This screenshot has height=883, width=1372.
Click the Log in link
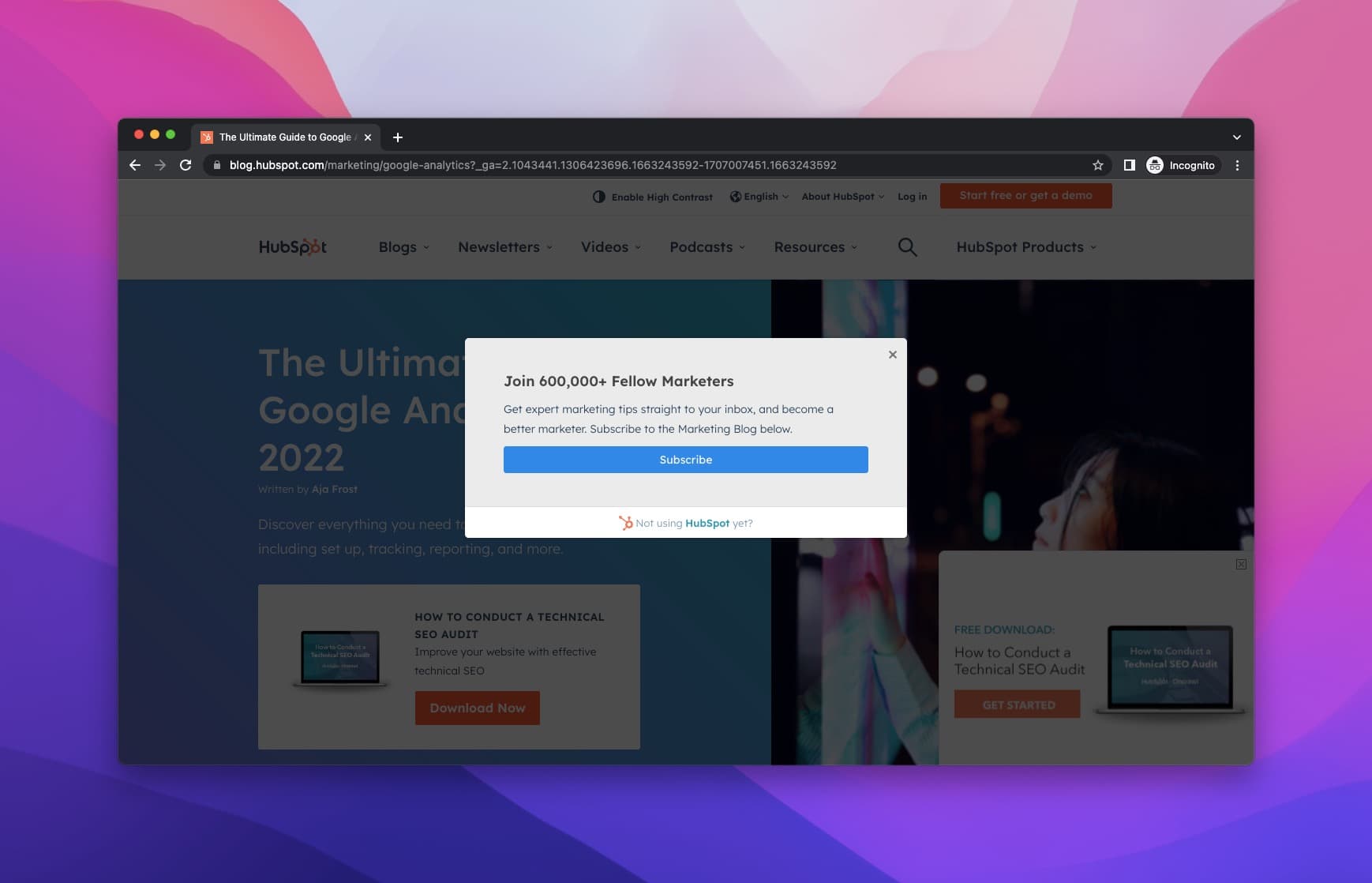912,197
